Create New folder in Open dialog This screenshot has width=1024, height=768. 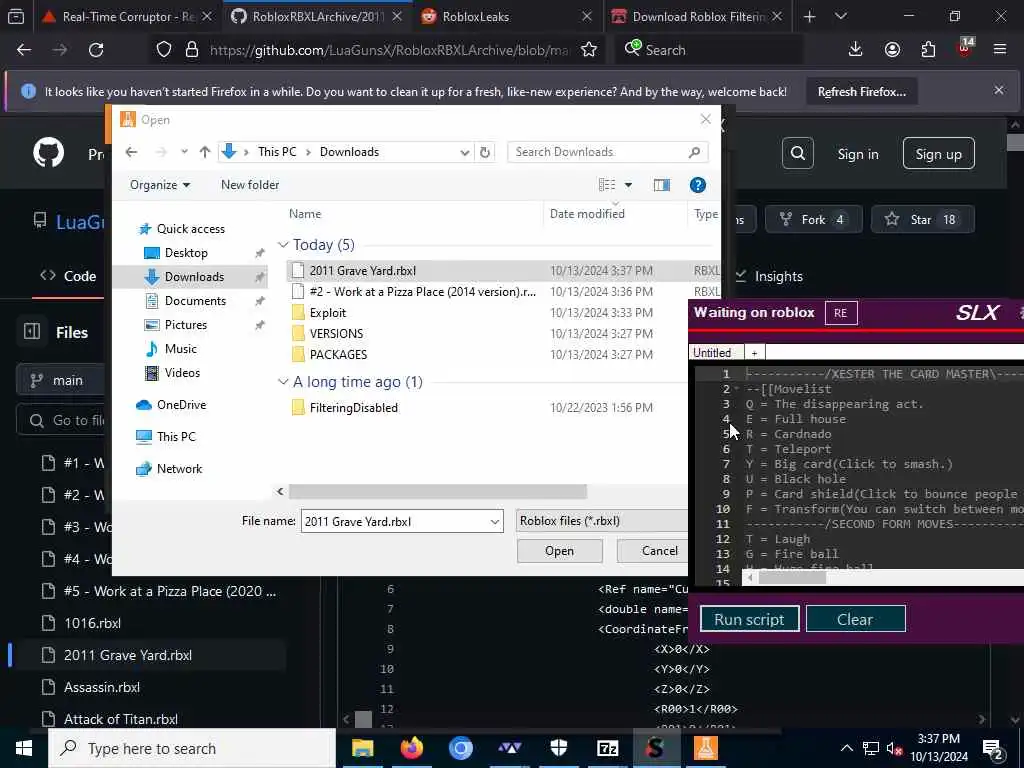click(x=250, y=185)
